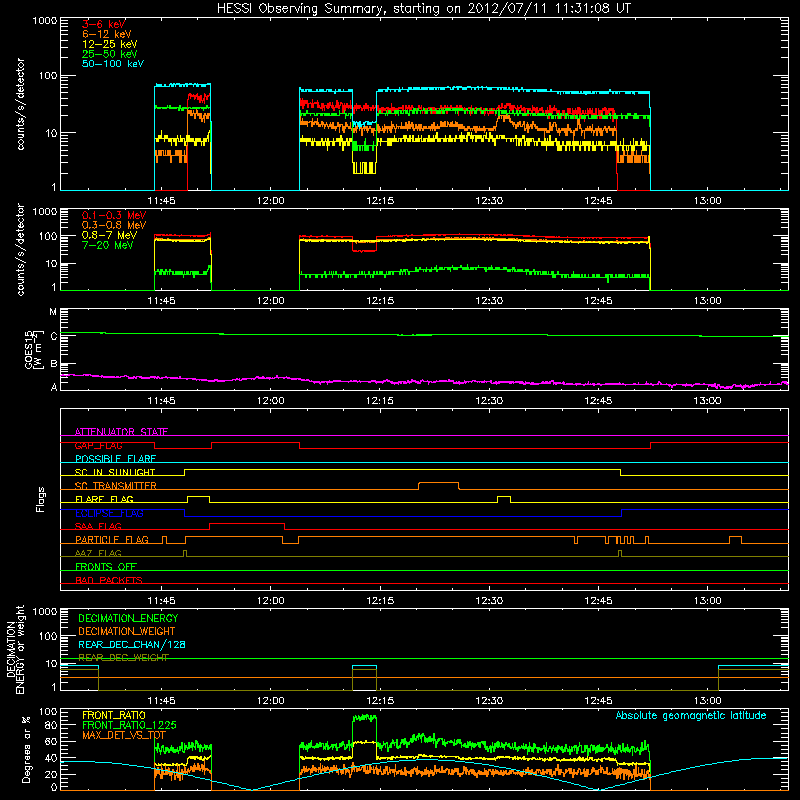Click the SC_IN_SUNLIGHT flag label
The image size is (800, 800).
(x=115, y=472)
